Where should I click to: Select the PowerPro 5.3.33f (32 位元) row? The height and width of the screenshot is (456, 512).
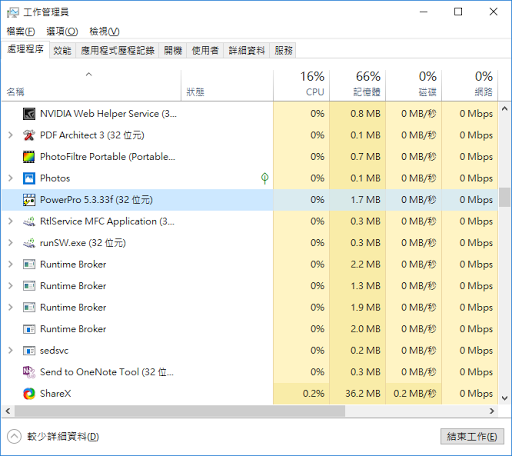click(x=250, y=200)
